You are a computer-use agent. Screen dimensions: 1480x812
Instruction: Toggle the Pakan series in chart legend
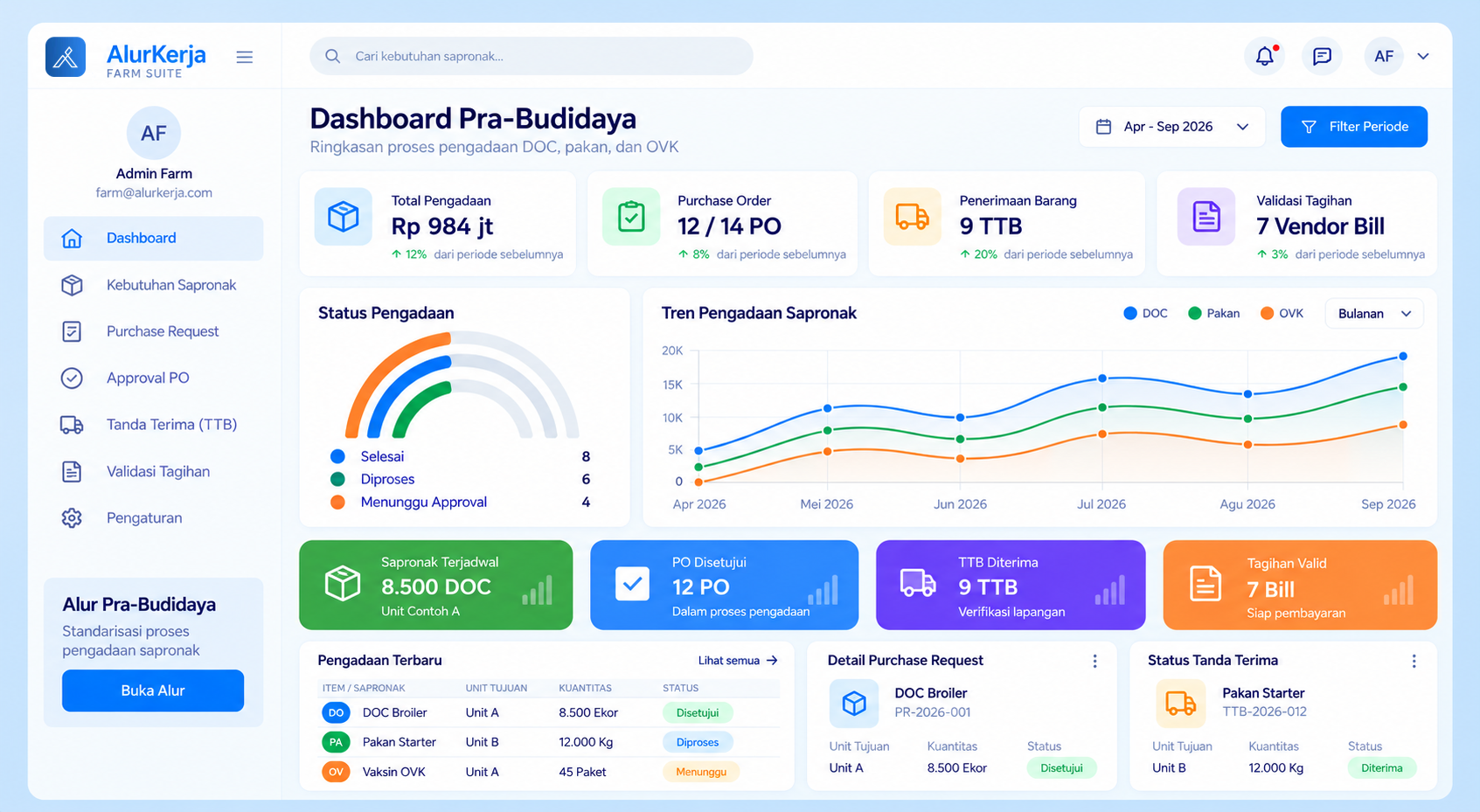pyautogui.click(x=1213, y=313)
